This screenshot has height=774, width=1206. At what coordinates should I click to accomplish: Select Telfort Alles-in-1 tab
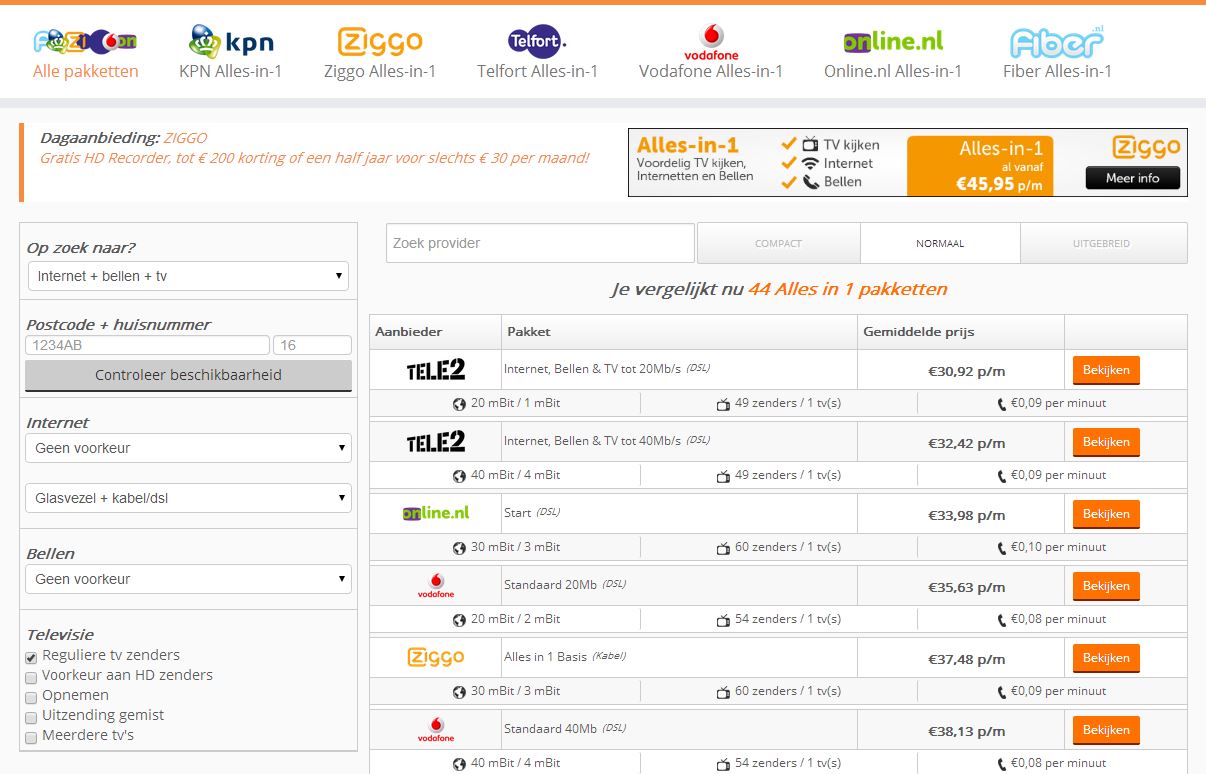tap(537, 71)
